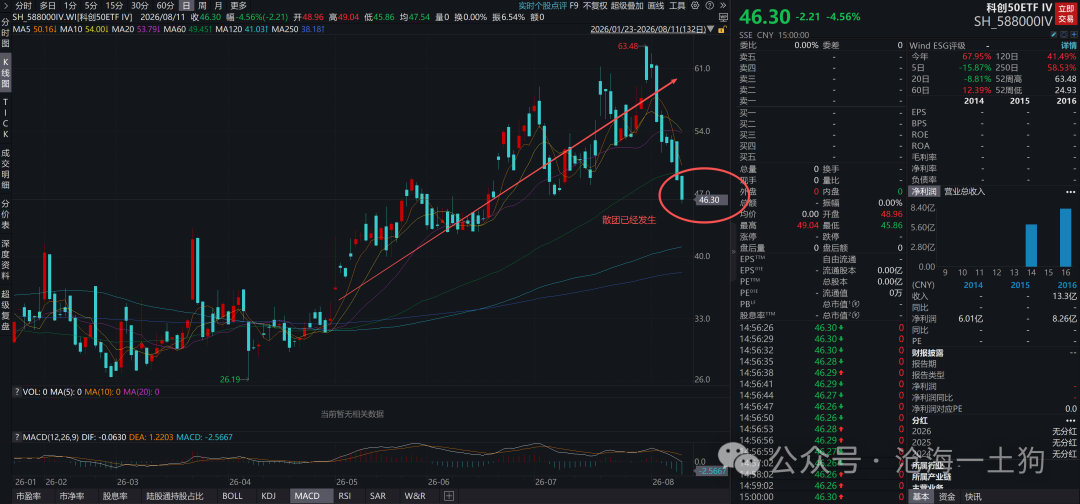Open the help question mark icon

(x=709, y=6)
